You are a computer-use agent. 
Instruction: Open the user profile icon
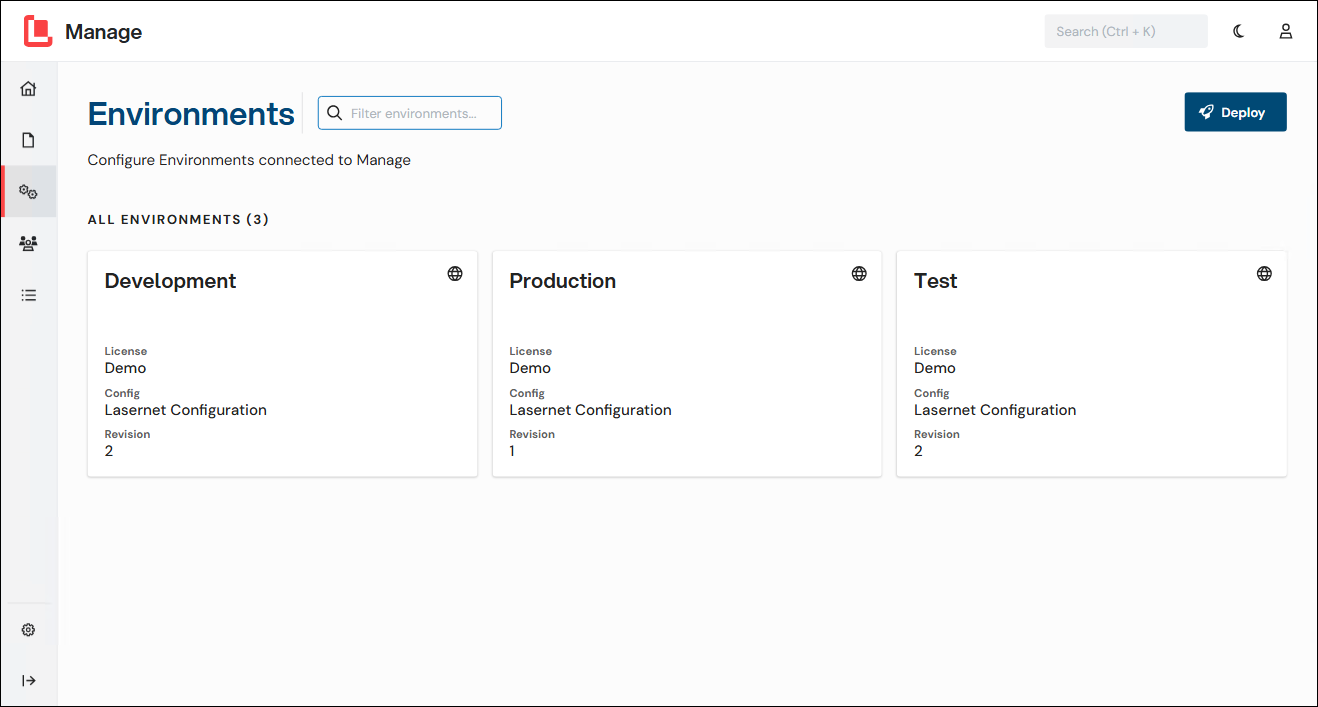click(1286, 31)
